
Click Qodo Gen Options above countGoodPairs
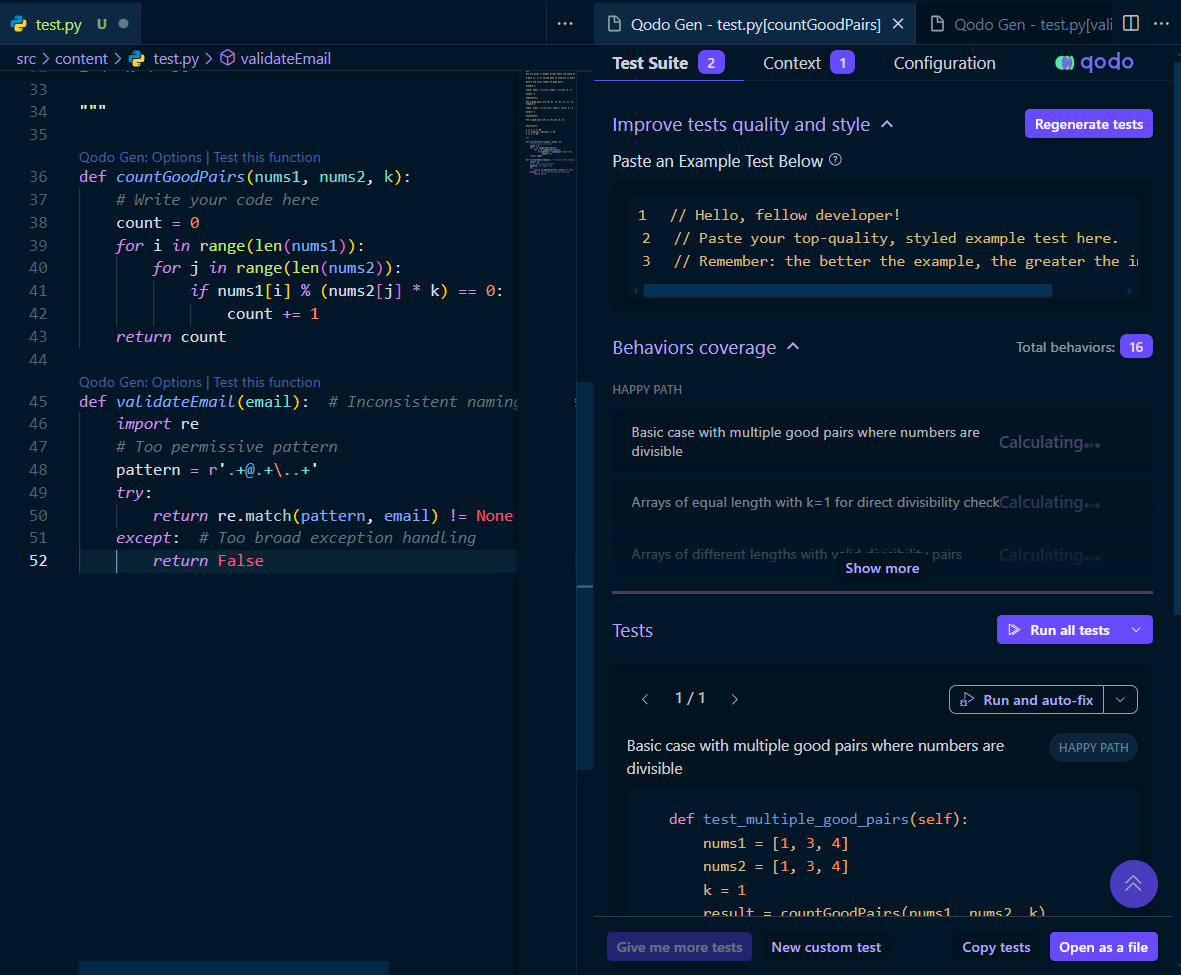pyautogui.click(x=140, y=157)
